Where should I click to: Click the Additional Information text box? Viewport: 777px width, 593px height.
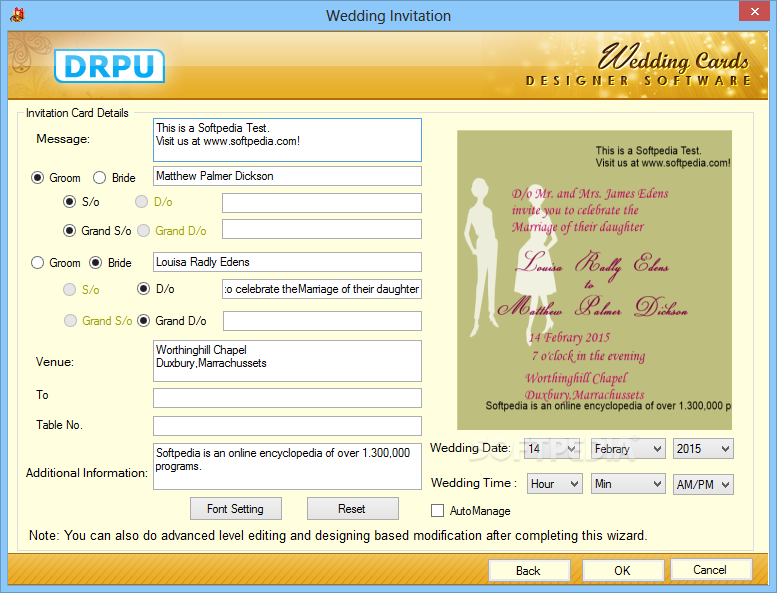tap(287, 466)
